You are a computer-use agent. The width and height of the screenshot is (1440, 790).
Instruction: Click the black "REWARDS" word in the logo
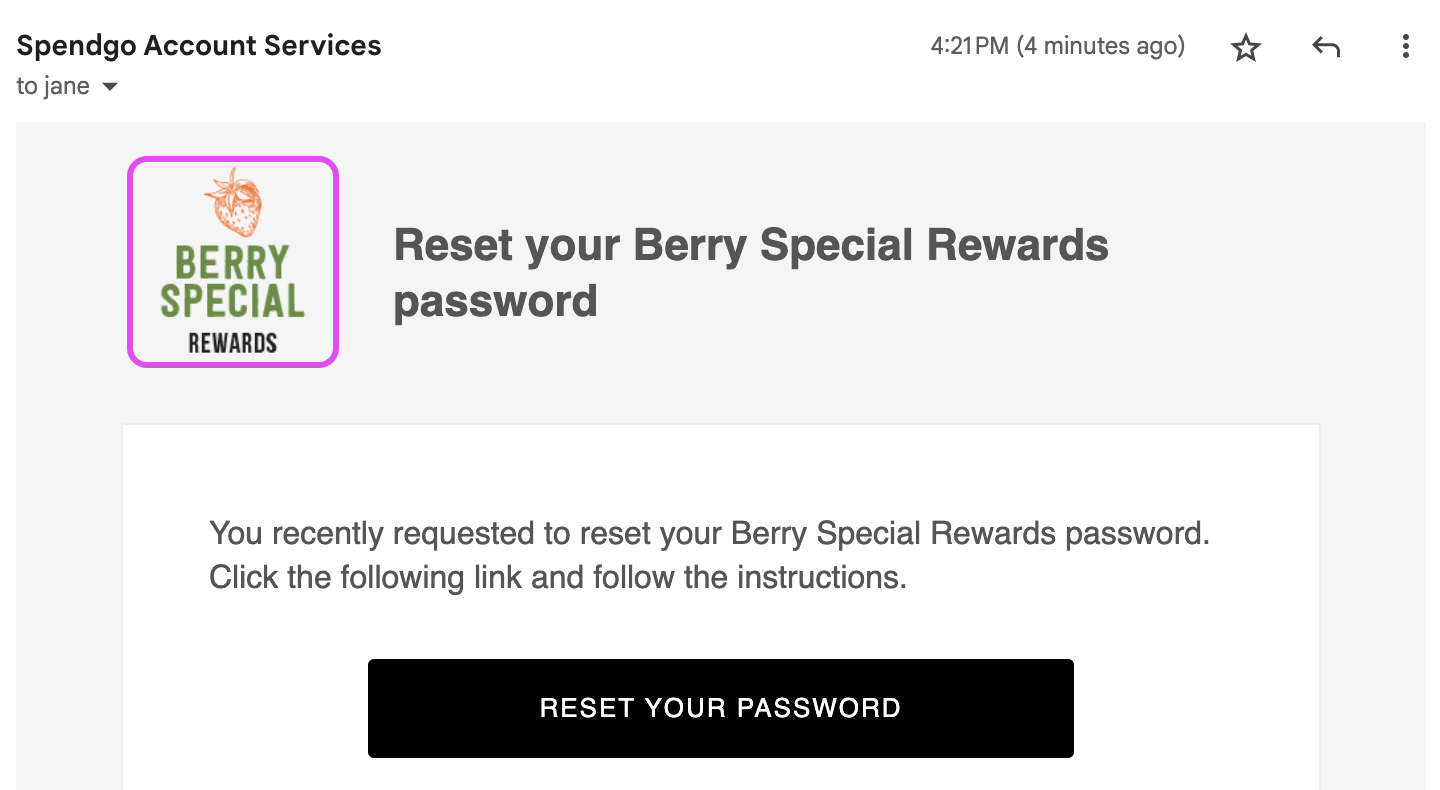(232, 344)
